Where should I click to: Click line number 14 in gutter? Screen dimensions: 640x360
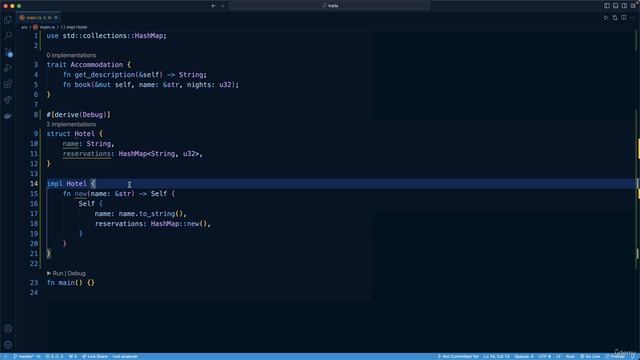point(34,184)
